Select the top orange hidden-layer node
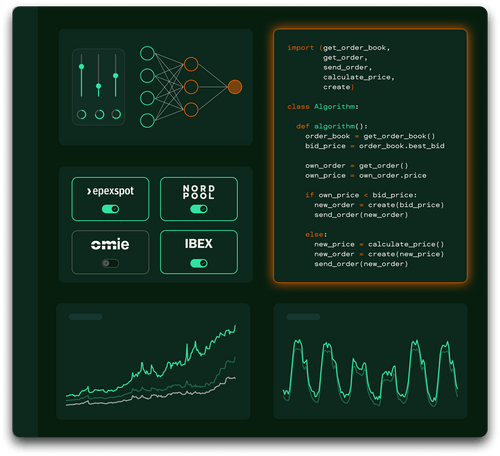 click(x=191, y=64)
